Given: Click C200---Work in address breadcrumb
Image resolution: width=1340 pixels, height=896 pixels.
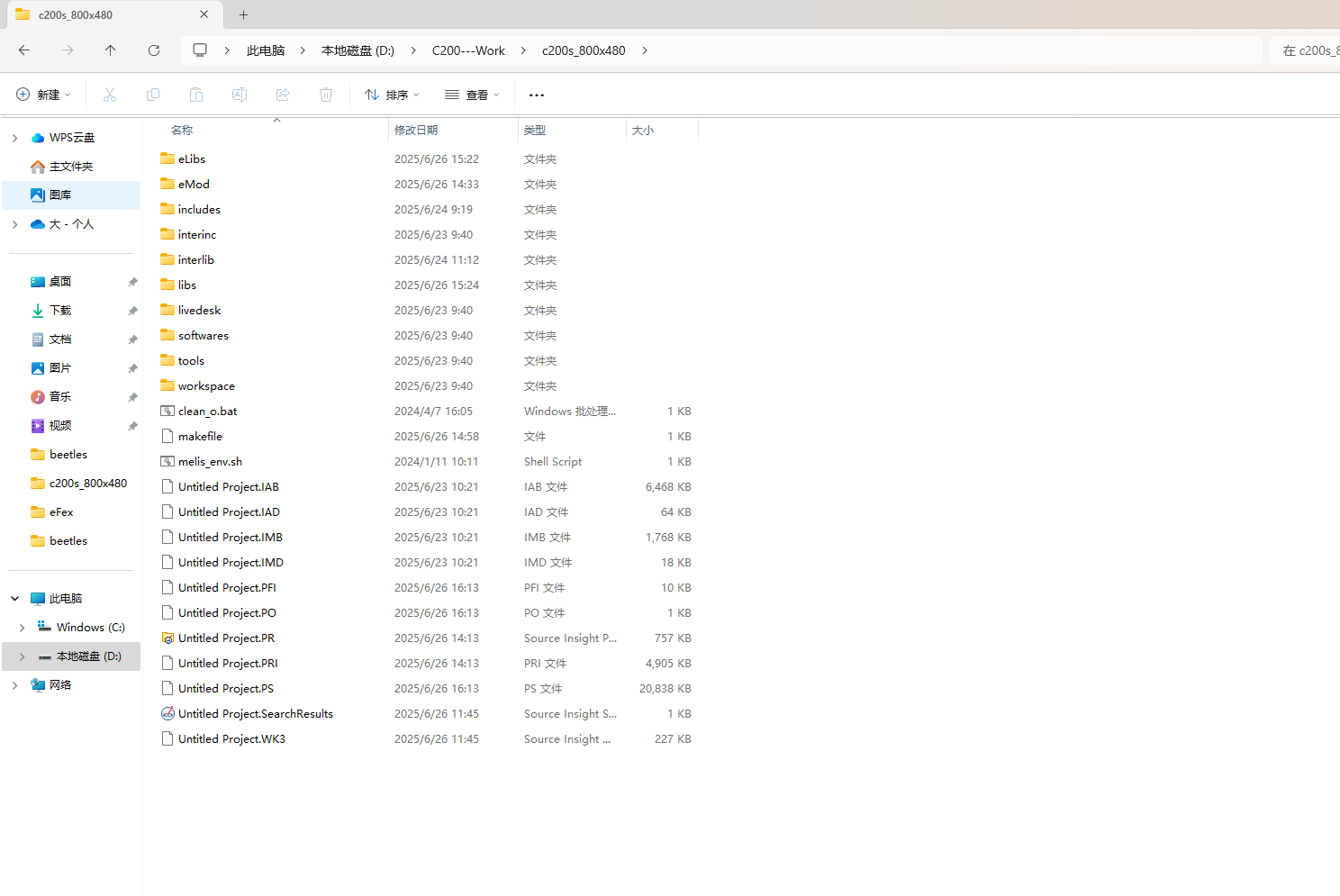Looking at the screenshot, I should pyautogui.click(x=468, y=50).
